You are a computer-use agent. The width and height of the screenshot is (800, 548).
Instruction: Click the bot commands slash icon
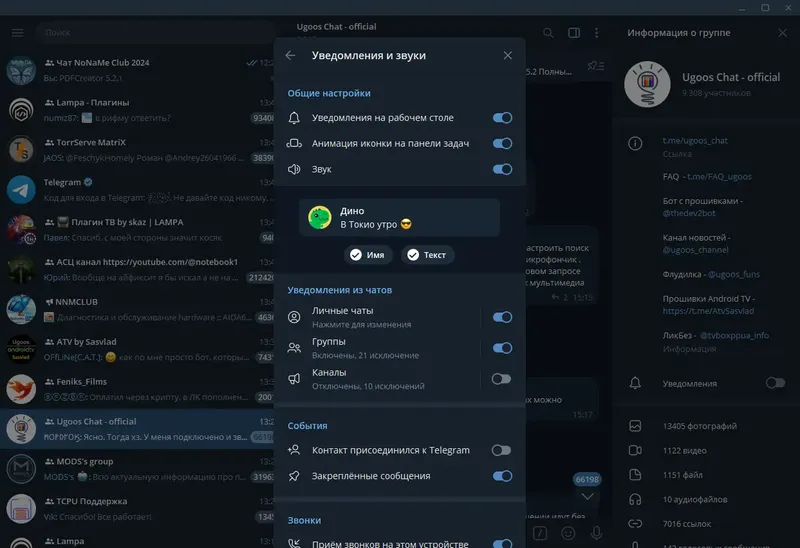540,534
